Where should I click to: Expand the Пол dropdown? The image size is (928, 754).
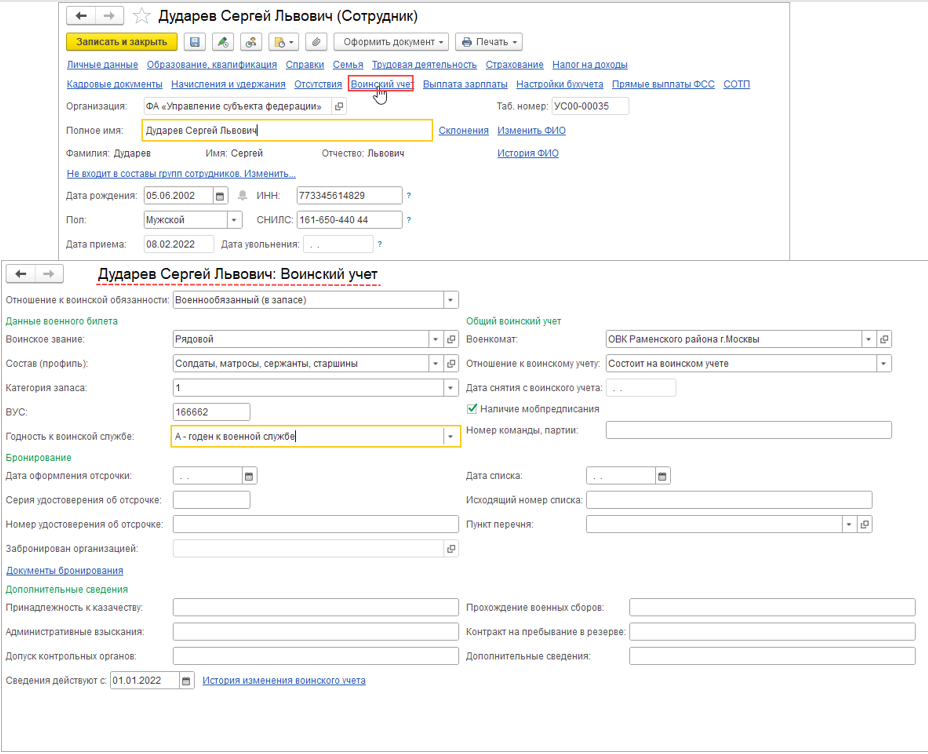pos(234,220)
